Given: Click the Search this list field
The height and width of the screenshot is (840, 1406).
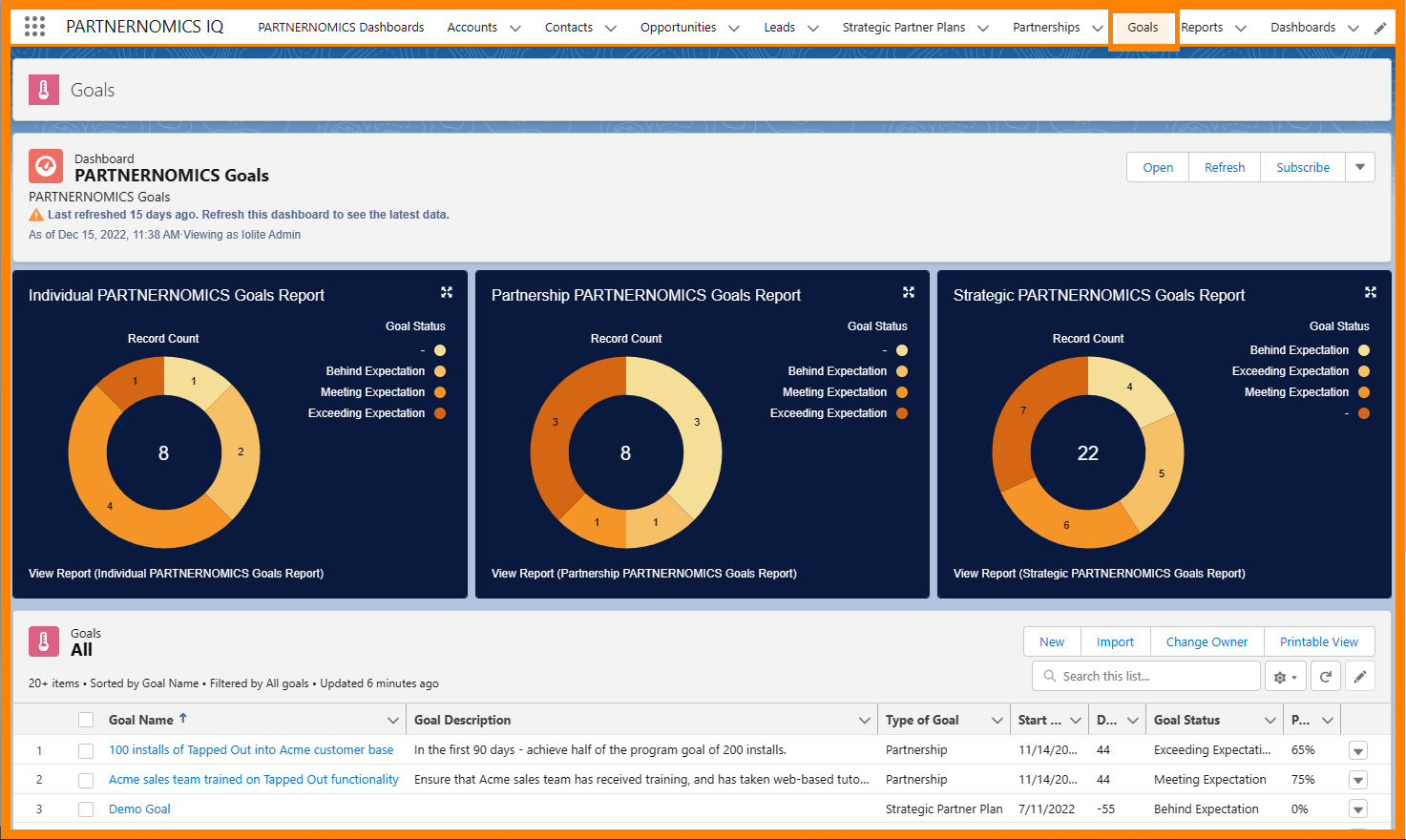Looking at the screenshot, I should coord(1146,676).
